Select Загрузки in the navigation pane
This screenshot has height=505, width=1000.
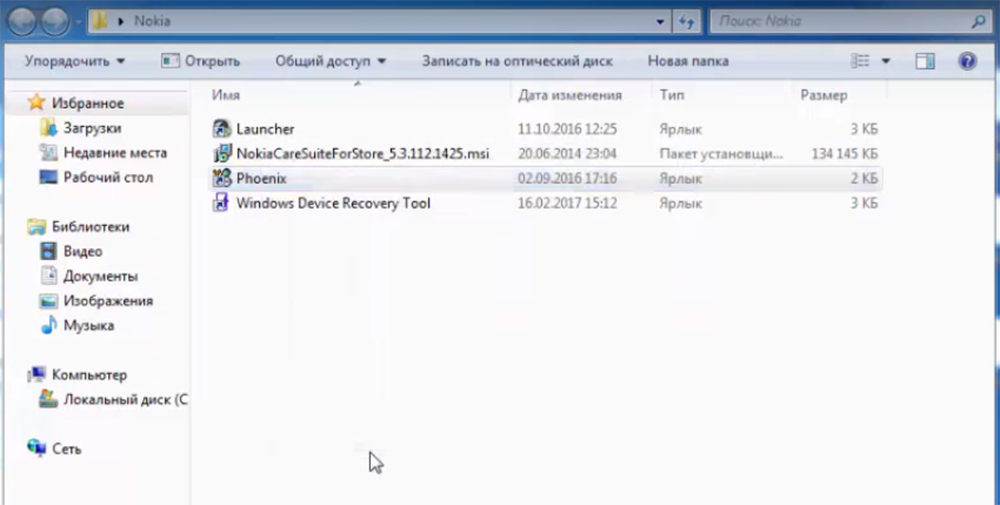coord(92,128)
